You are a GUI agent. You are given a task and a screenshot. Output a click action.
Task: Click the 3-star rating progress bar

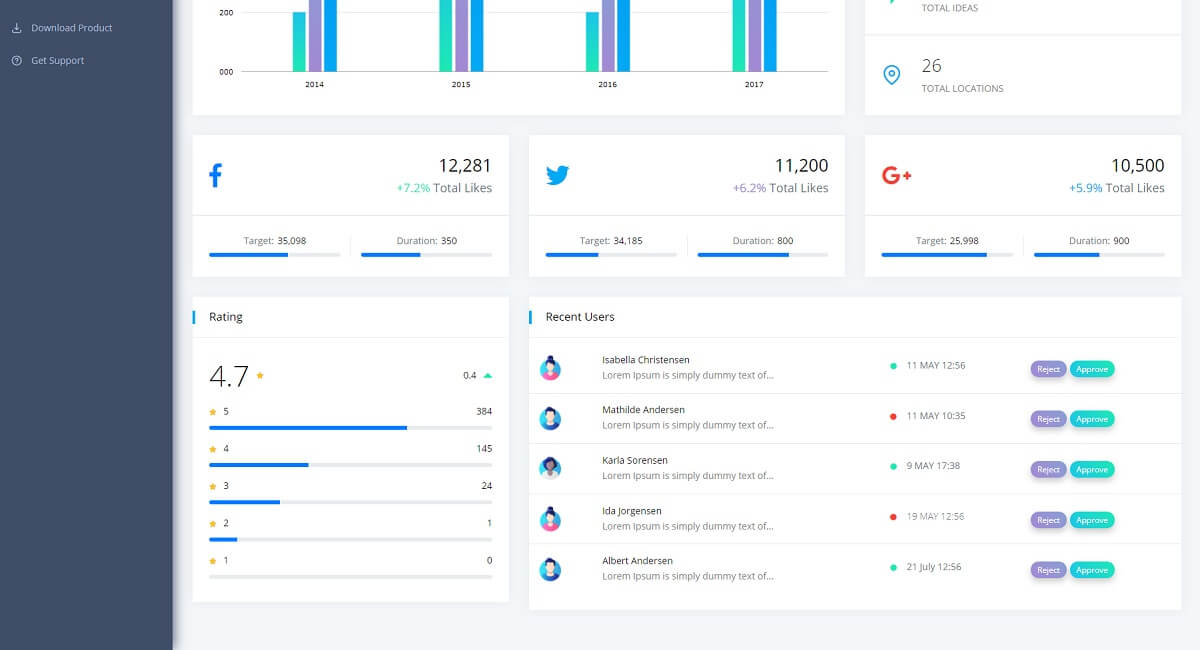[351, 502]
